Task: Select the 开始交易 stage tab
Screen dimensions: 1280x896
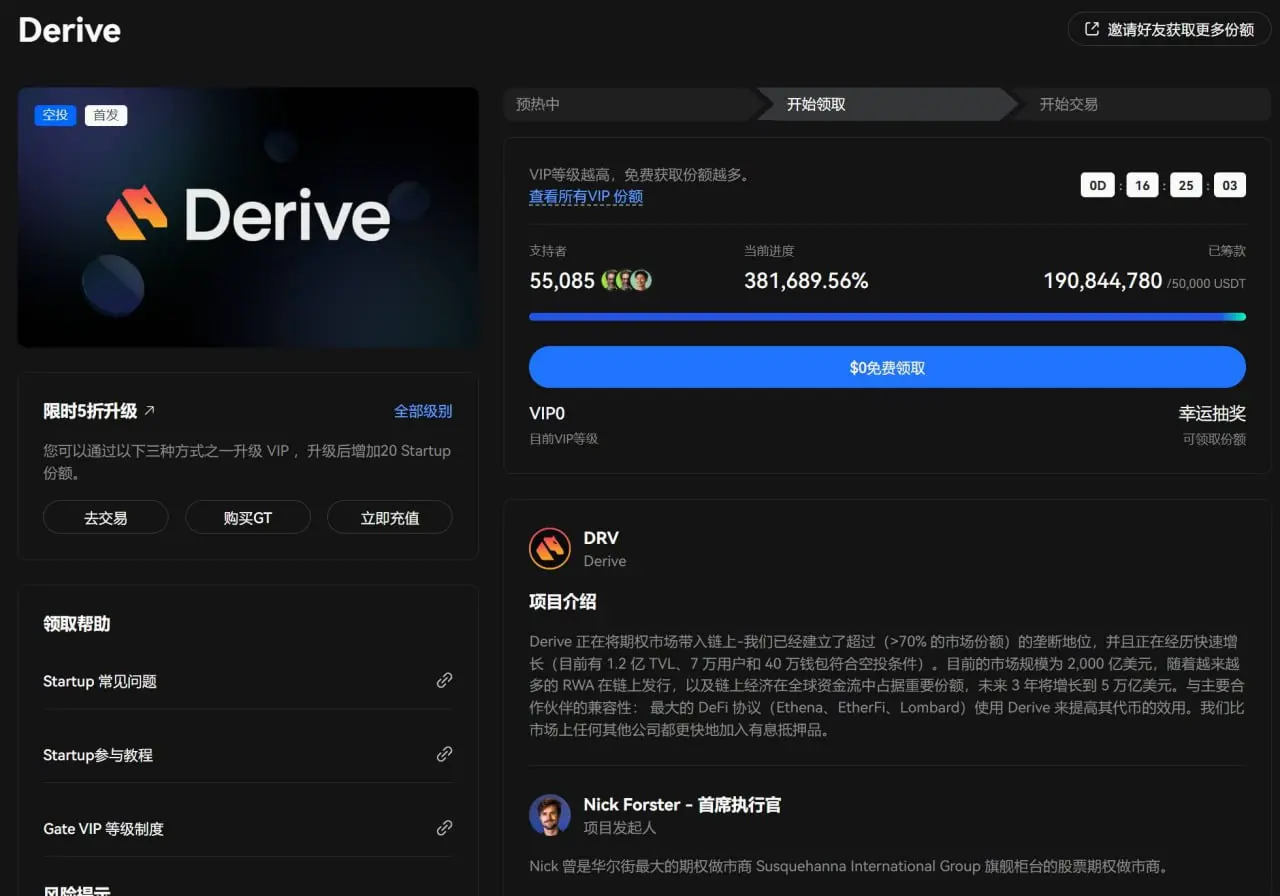Action: pyautogui.click(x=1140, y=104)
